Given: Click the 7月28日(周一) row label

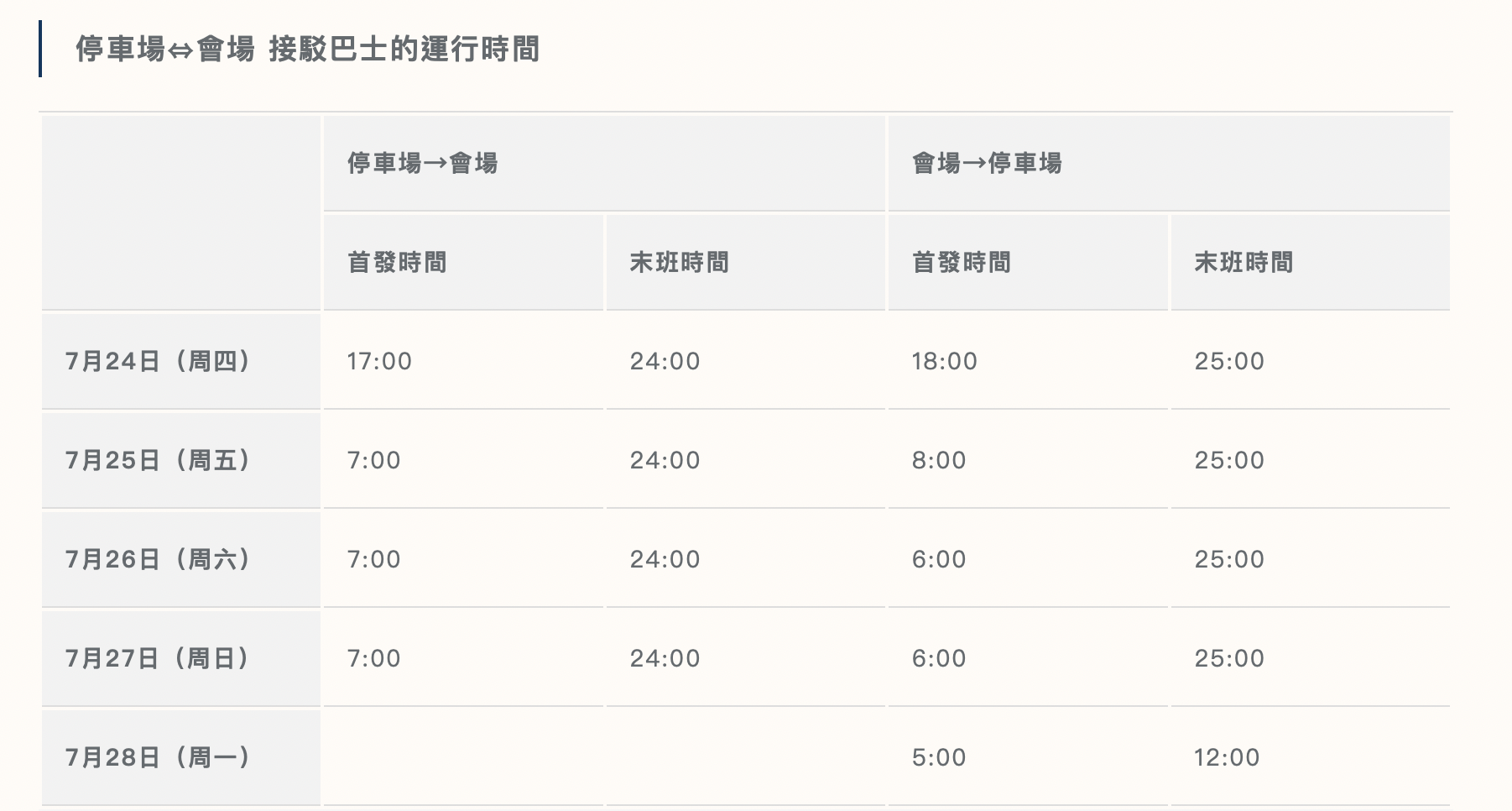Looking at the screenshot, I should point(158,758).
